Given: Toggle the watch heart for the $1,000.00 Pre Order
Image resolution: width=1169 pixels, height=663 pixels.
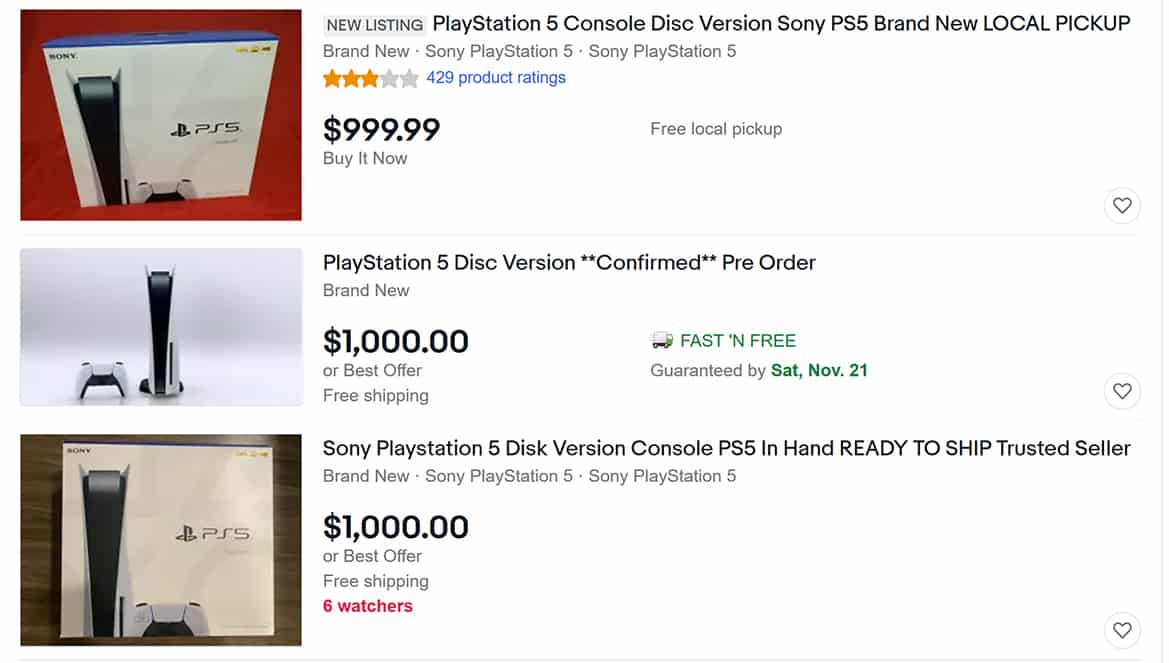Looking at the screenshot, I should (x=1122, y=391).
